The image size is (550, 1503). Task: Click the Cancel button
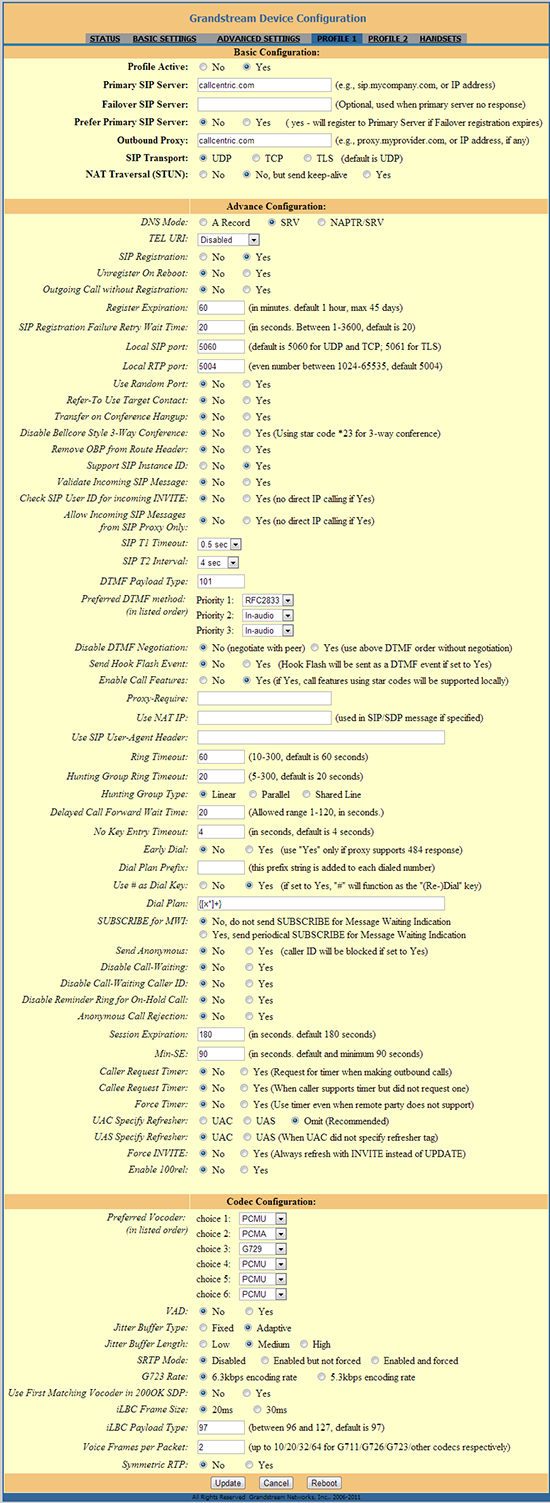click(276, 1482)
